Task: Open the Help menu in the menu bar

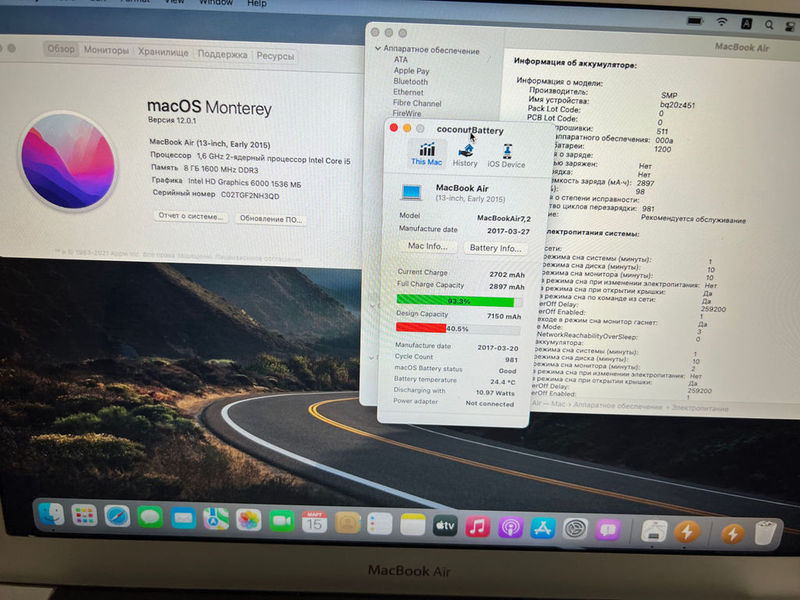Action: click(257, 4)
